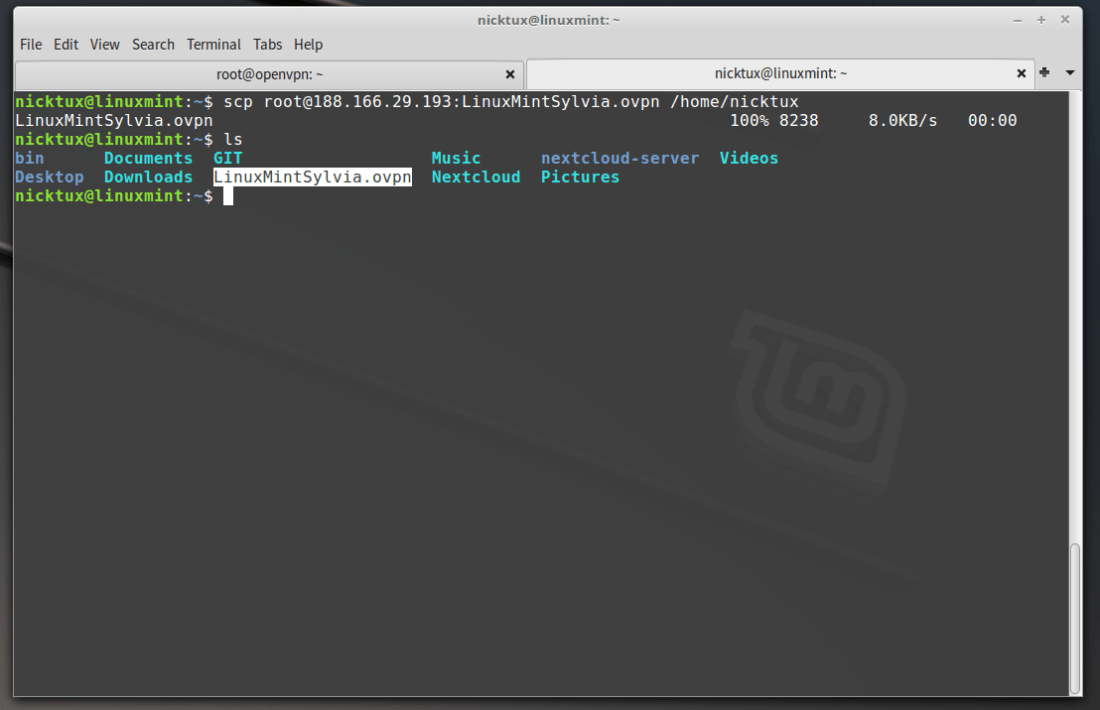This screenshot has height=710, width=1100.
Task: Open the Terminal menu
Action: tap(214, 44)
